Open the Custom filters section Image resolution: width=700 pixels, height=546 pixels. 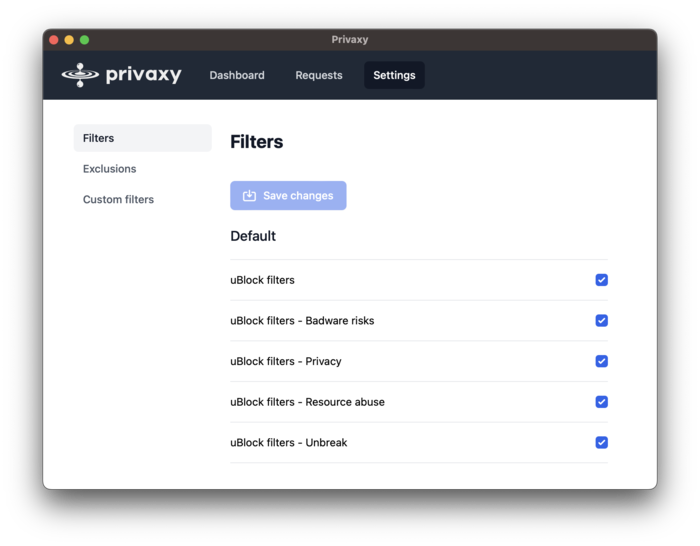118,199
